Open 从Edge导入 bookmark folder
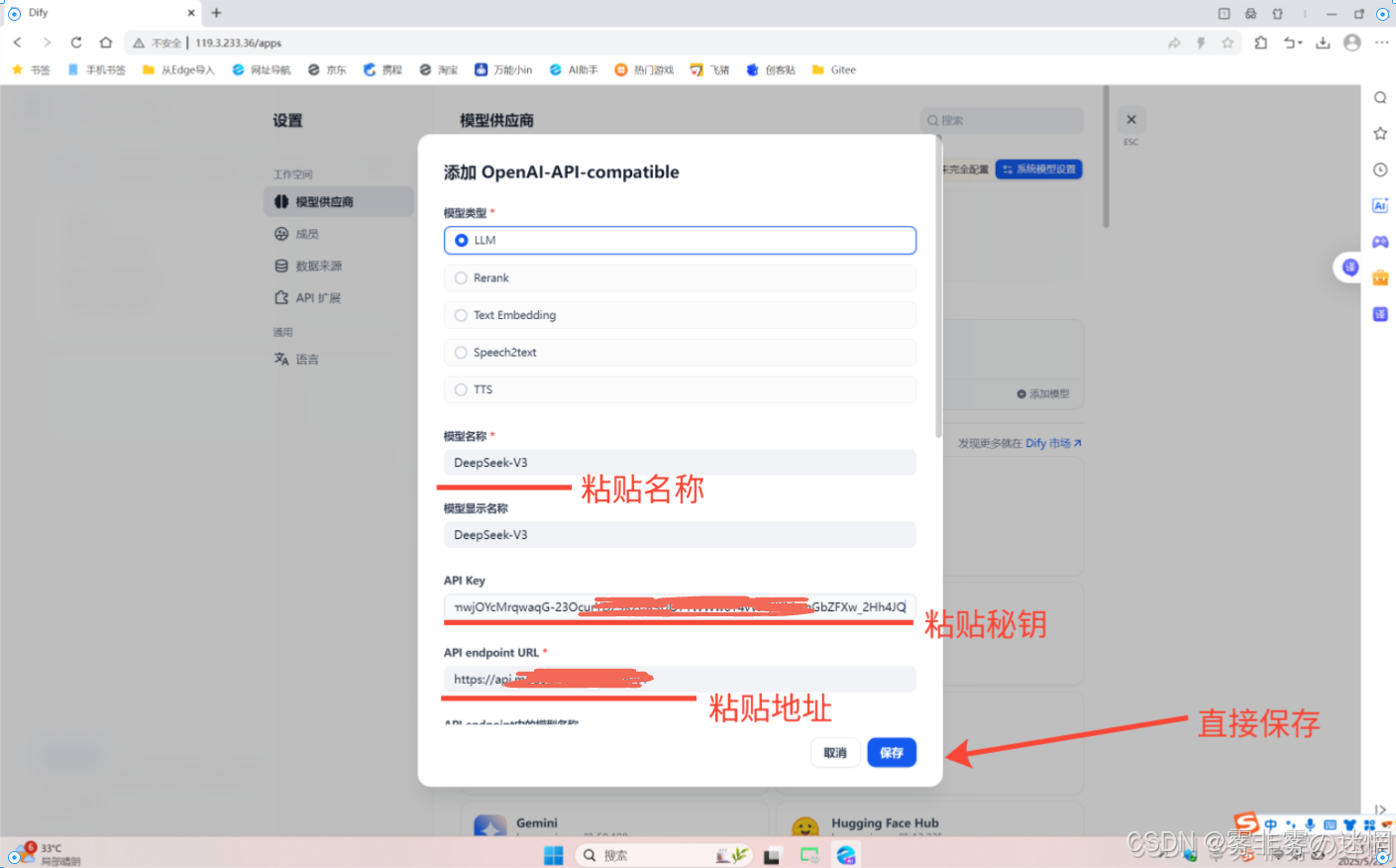 178,70
